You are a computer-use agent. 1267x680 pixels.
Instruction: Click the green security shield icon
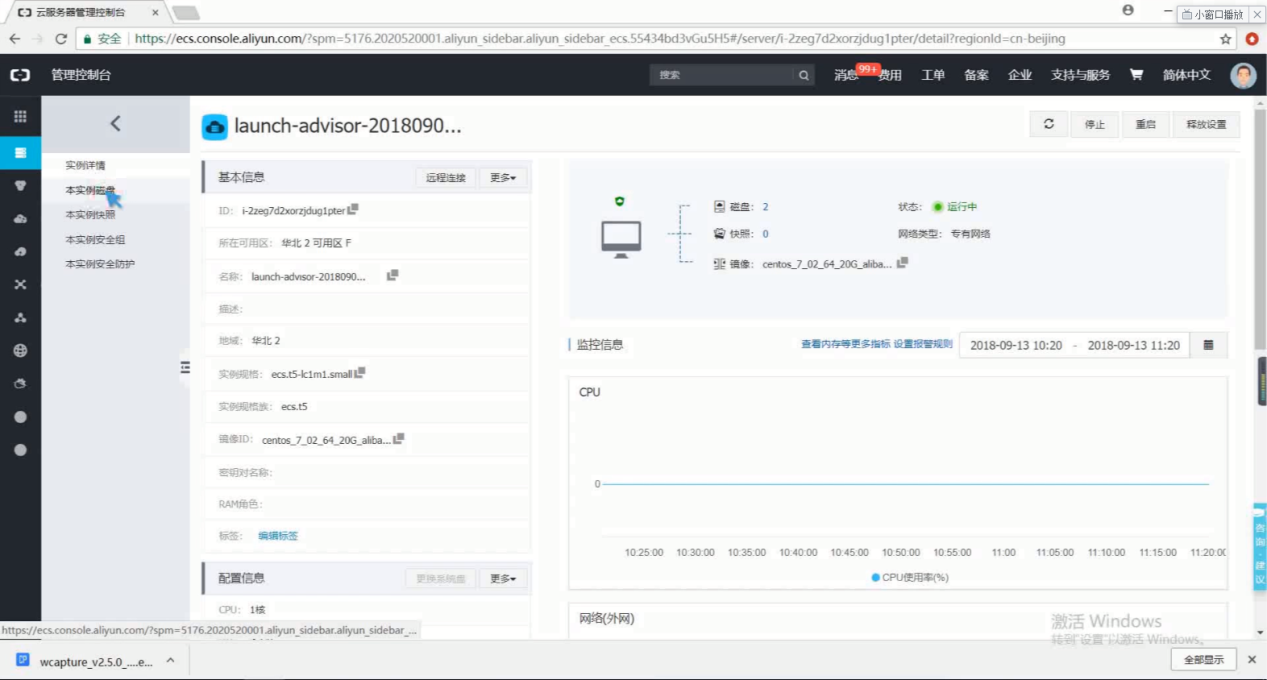click(620, 201)
